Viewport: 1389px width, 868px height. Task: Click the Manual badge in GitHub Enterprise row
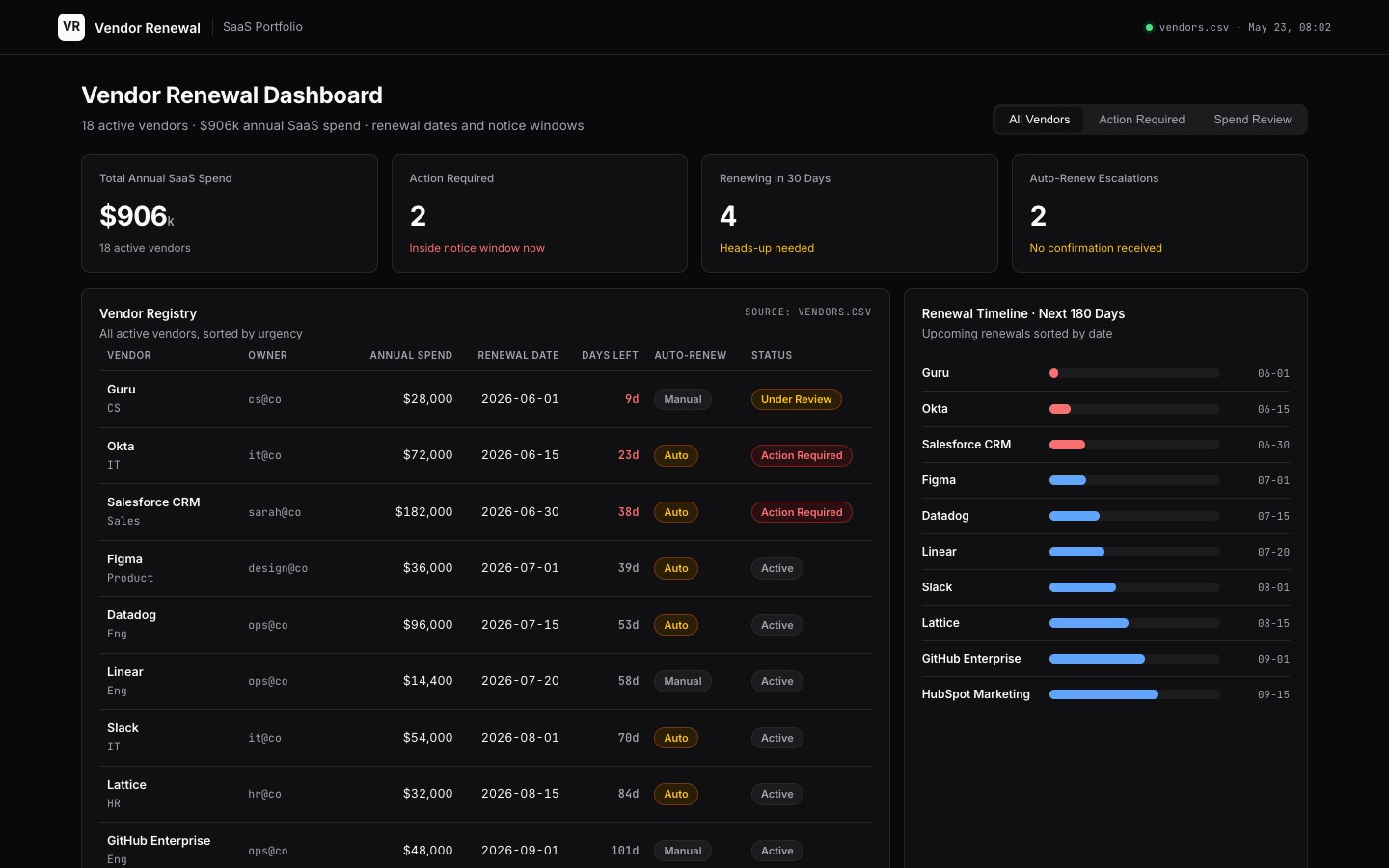(x=683, y=851)
